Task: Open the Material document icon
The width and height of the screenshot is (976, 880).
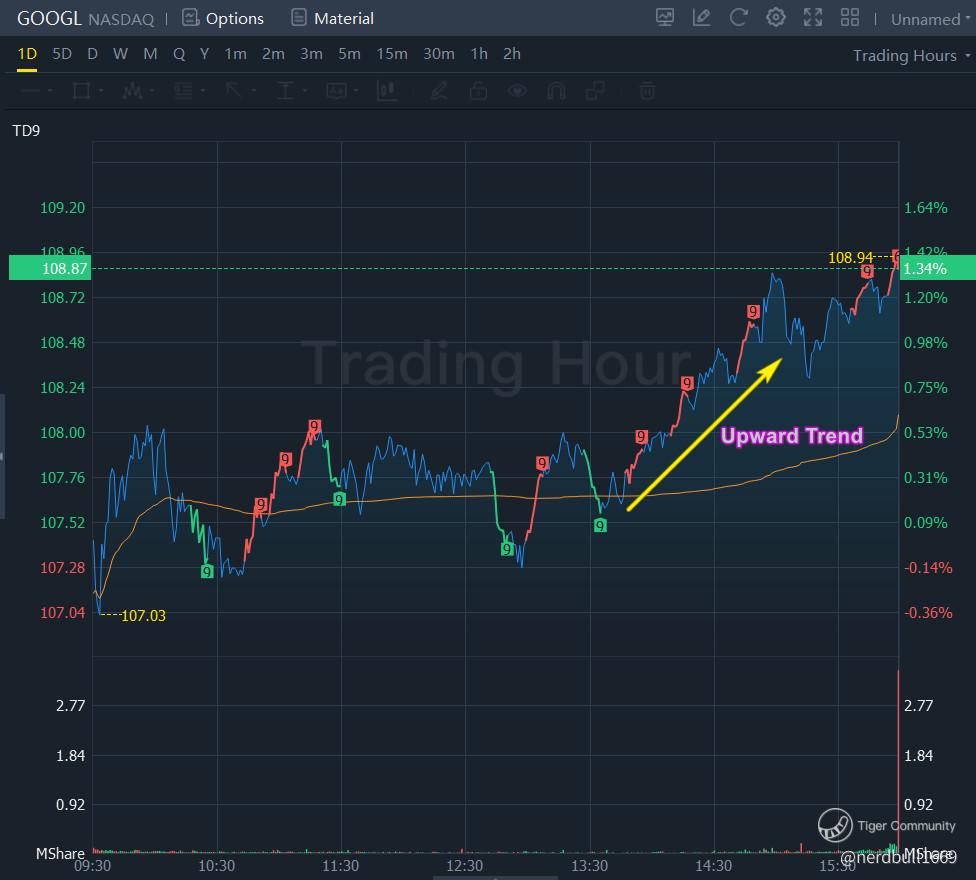Action: click(299, 17)
